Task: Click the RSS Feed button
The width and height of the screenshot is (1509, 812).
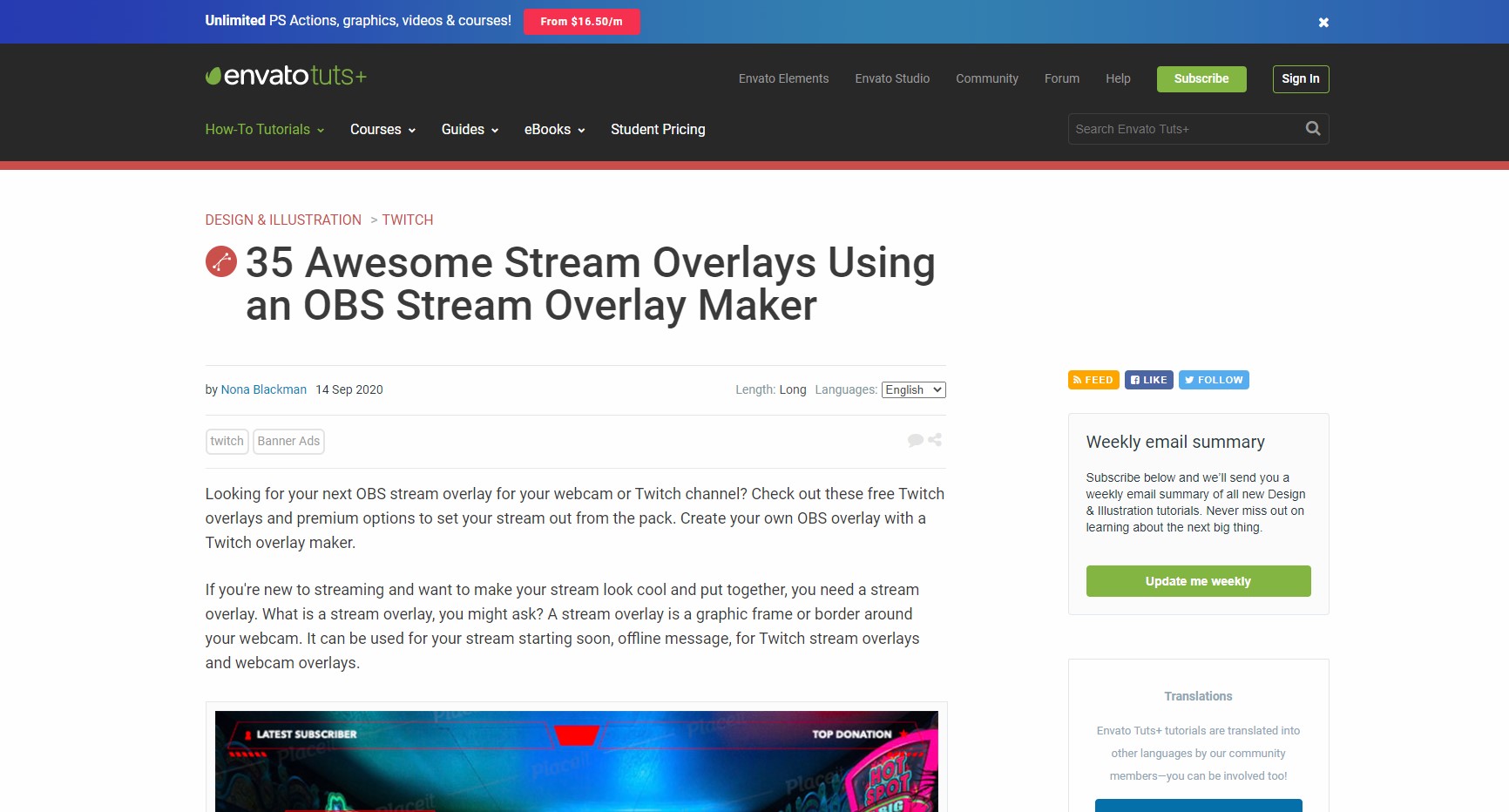Action: pos(1093,380)
